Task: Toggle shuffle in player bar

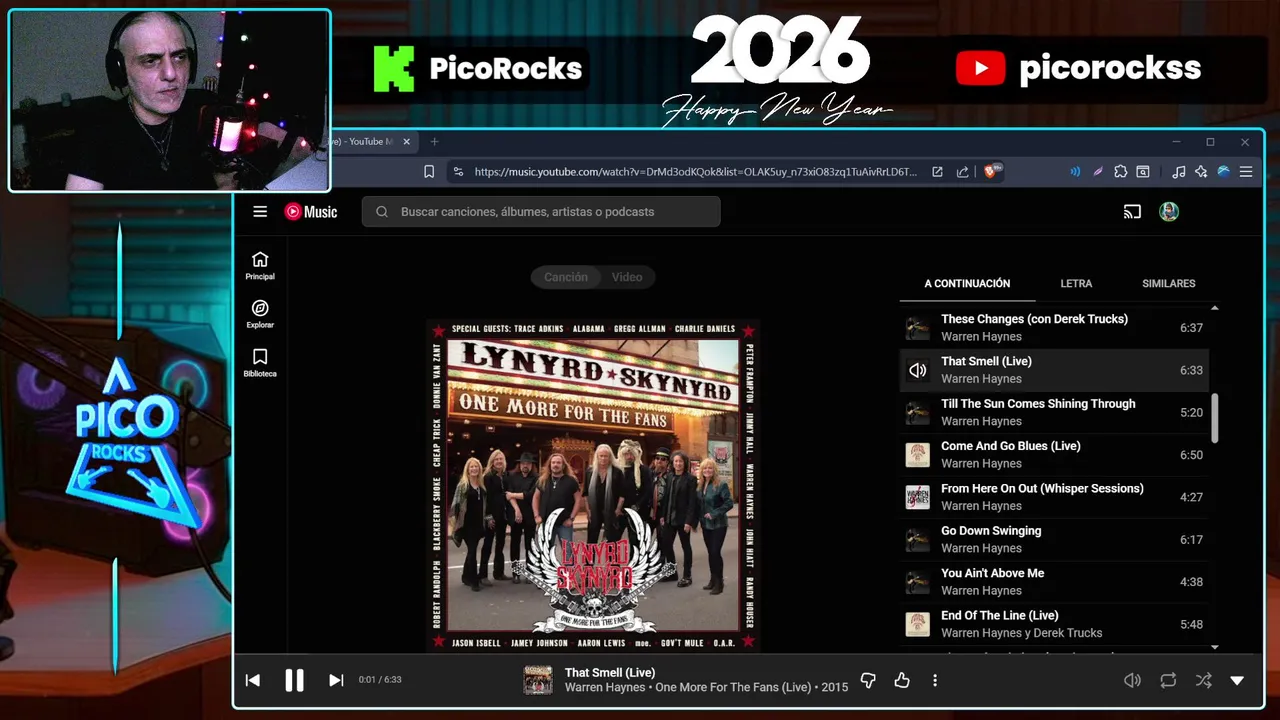Action: 1203,680
